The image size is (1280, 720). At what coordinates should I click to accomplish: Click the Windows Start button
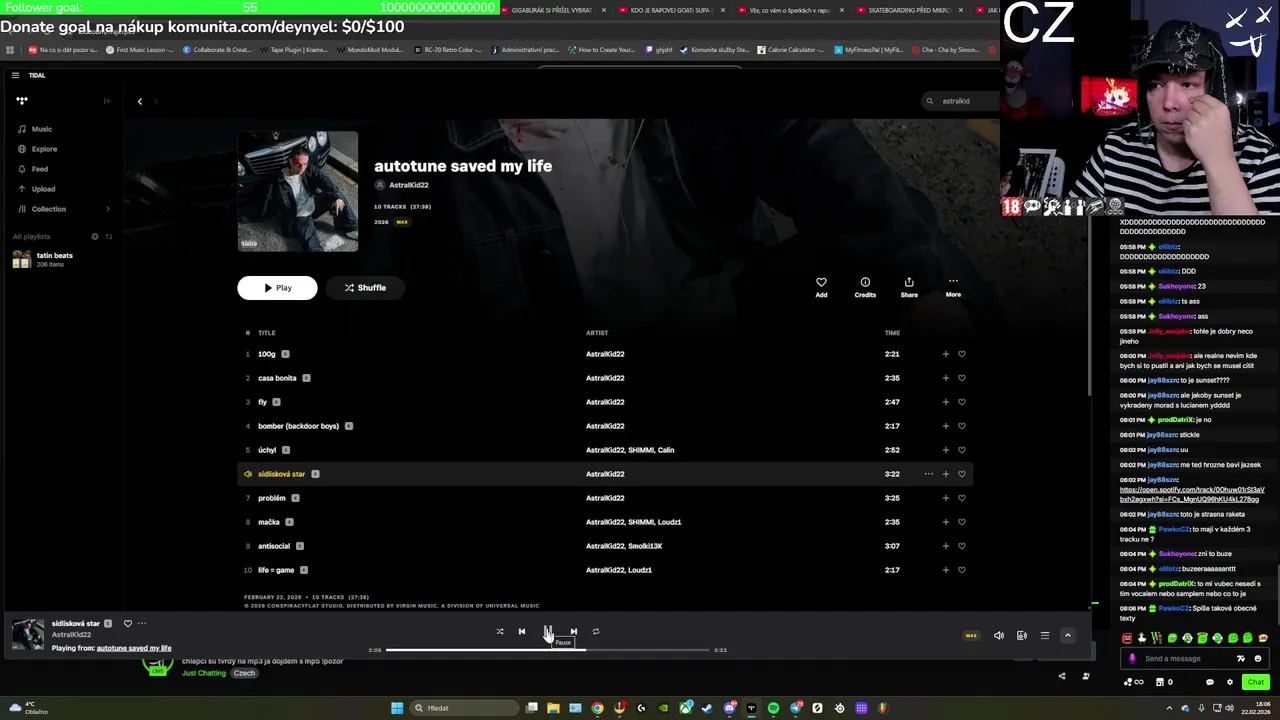click(397, 708)
